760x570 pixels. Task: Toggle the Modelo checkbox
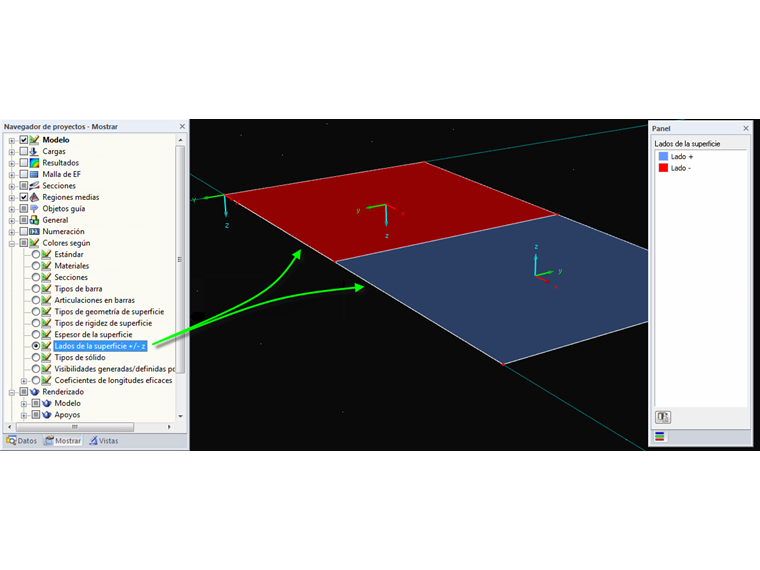[24, 140]
